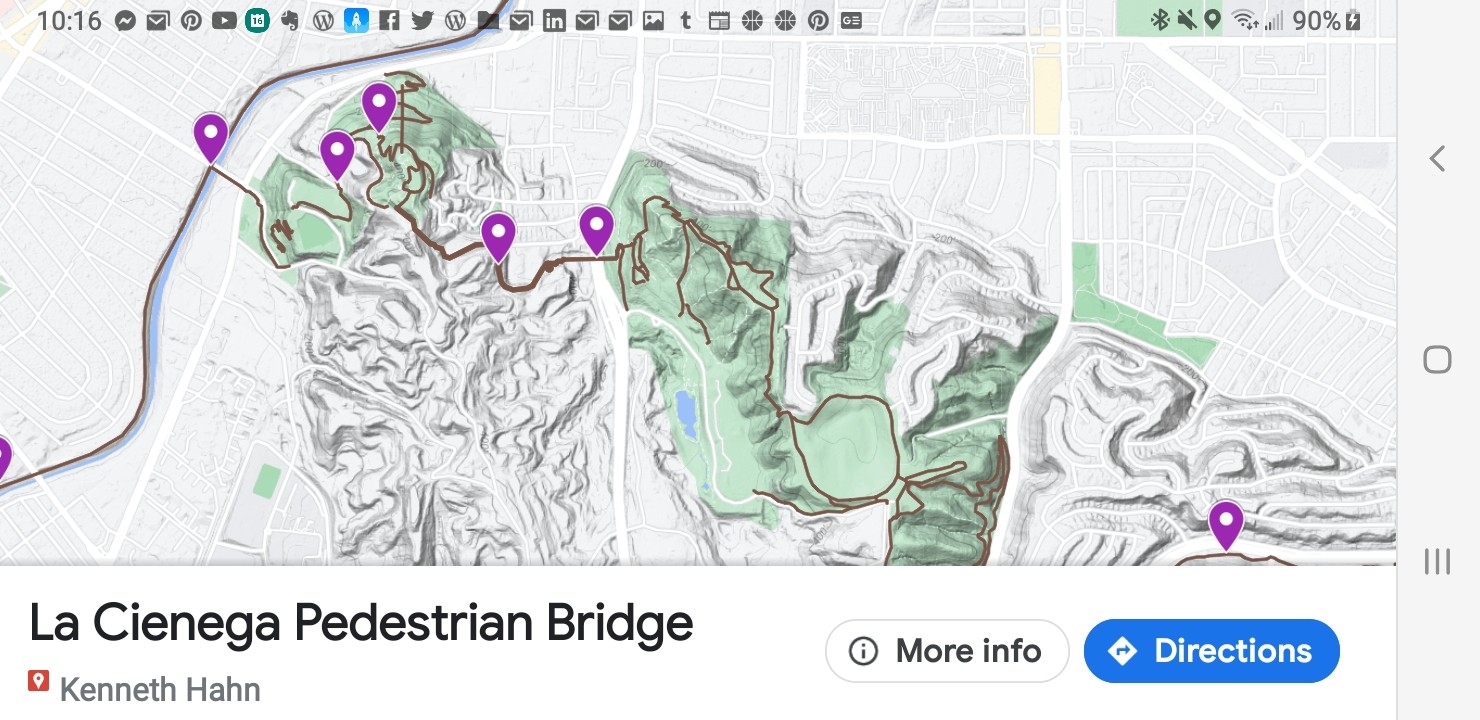Tap the westernmost full pin near the creek
The height and width of the screenshot is (720, 1480).
210,135
